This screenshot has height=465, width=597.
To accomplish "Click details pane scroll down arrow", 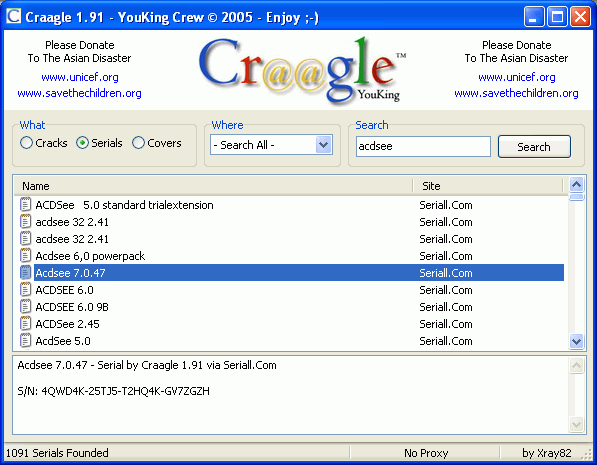I will 576,424.
